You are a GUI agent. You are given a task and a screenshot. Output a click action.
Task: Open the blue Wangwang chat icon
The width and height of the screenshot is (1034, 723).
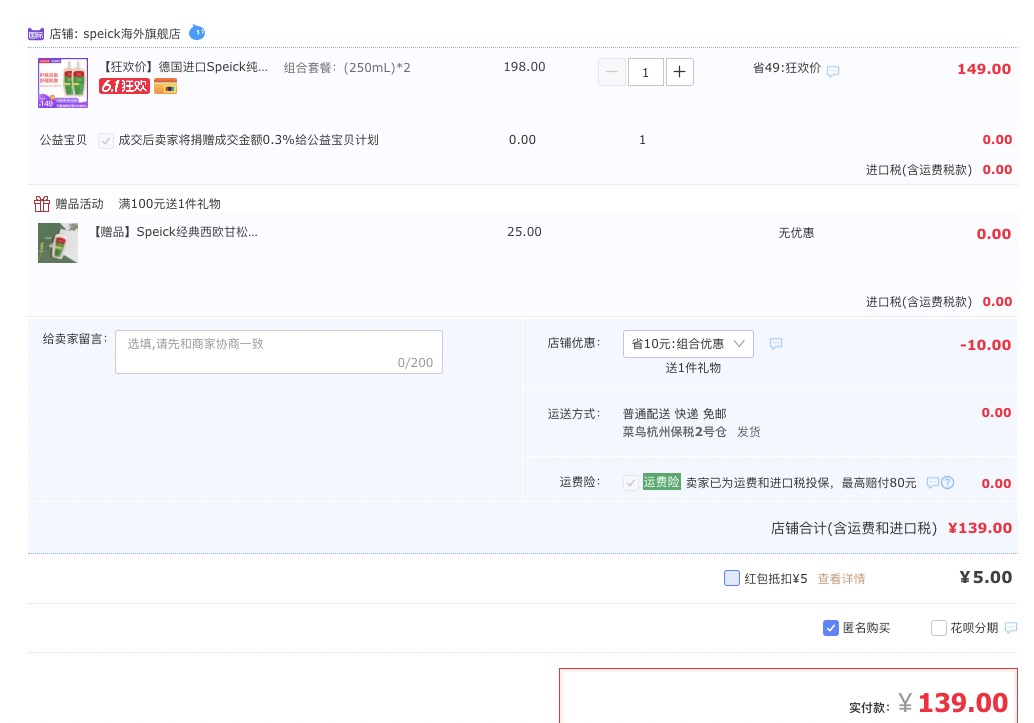(197, 32)
